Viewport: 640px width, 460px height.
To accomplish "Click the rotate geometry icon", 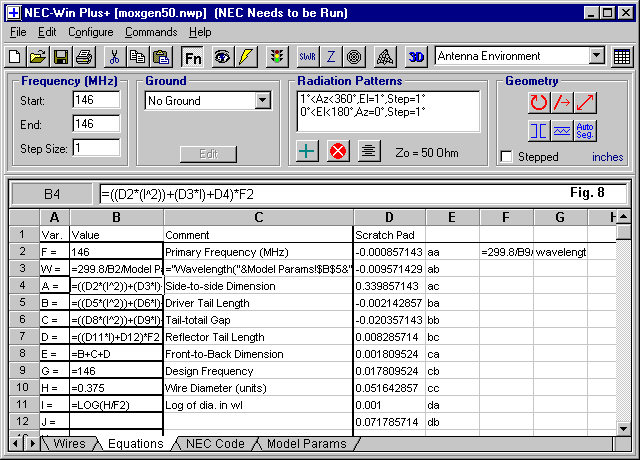I will coord(539,102).
